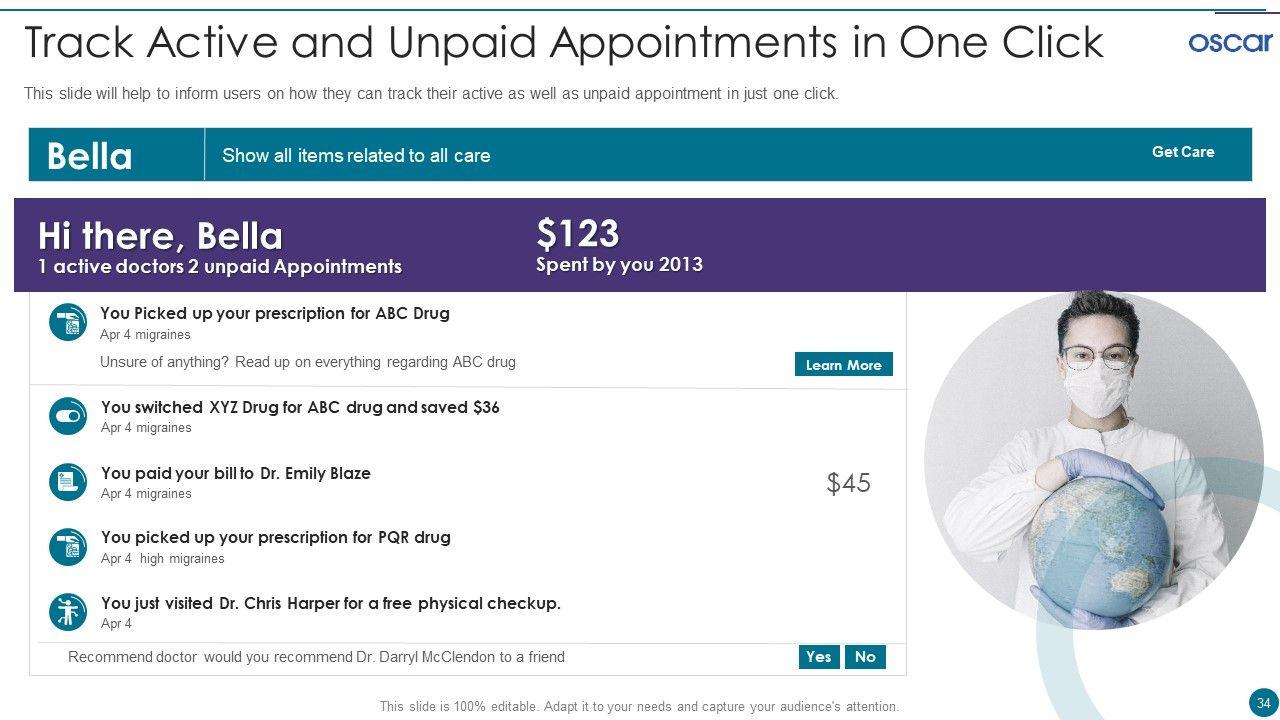
Task: Click No on the doctor recommendation
Action: coord(865,657)
